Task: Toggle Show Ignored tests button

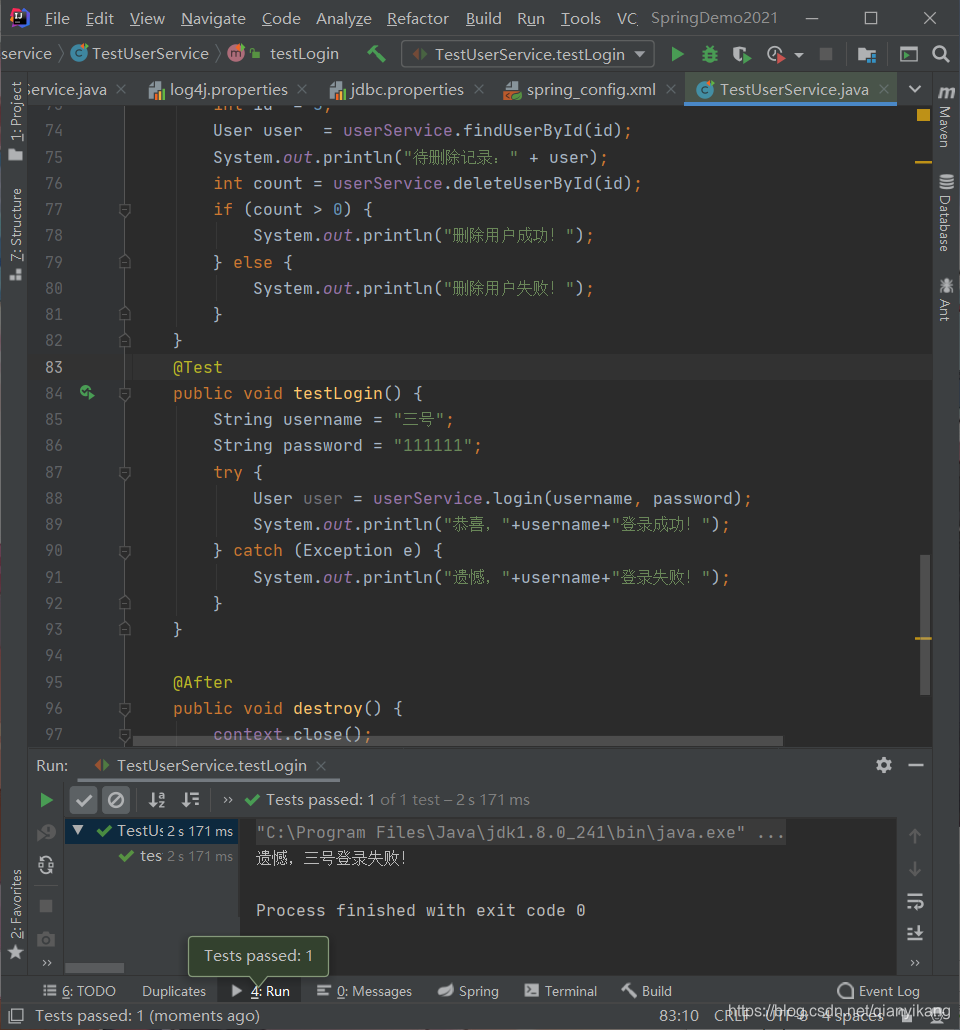Action: [x=116, y=800]
